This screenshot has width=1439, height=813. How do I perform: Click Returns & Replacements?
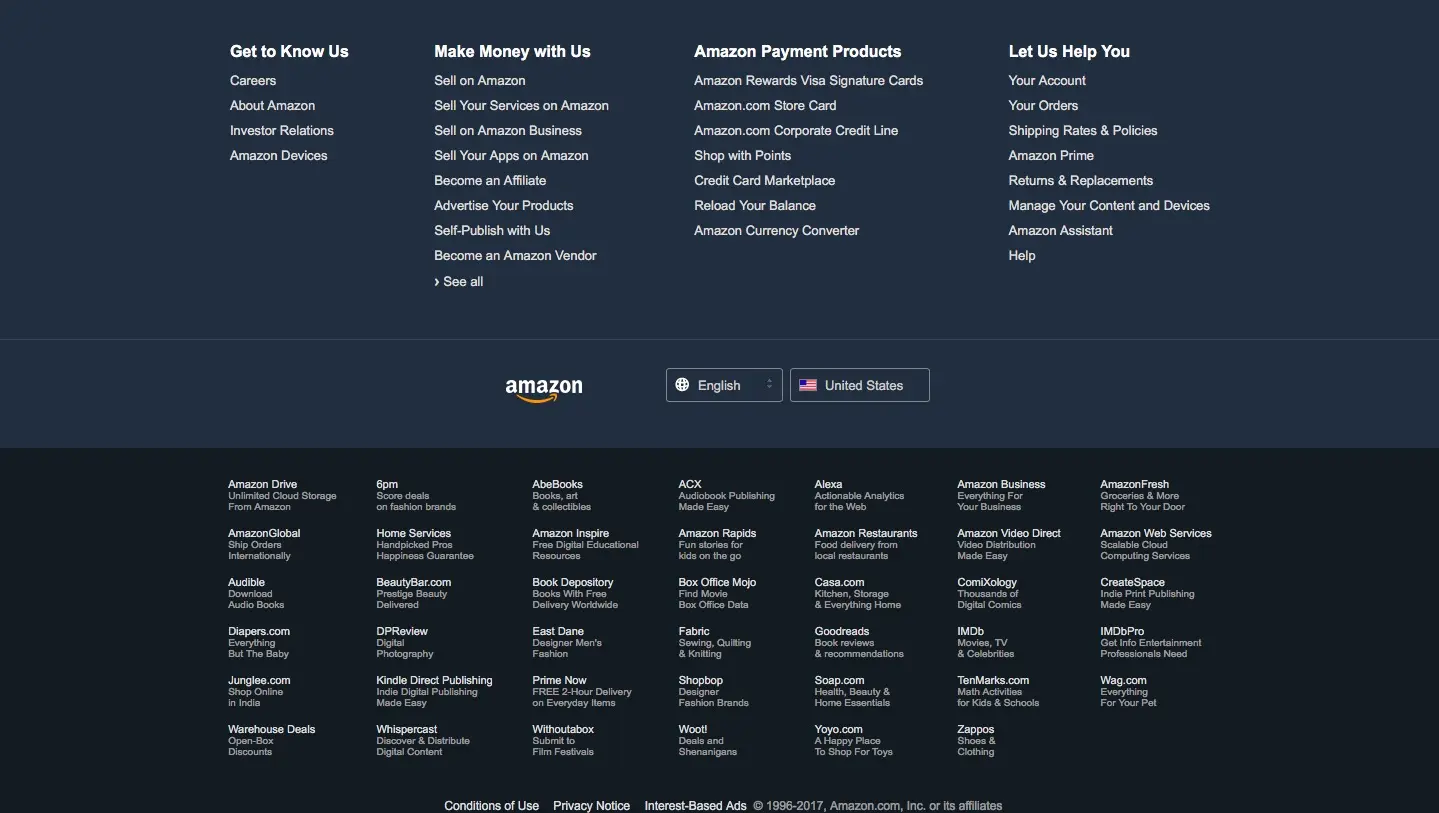pos(1081,181)
